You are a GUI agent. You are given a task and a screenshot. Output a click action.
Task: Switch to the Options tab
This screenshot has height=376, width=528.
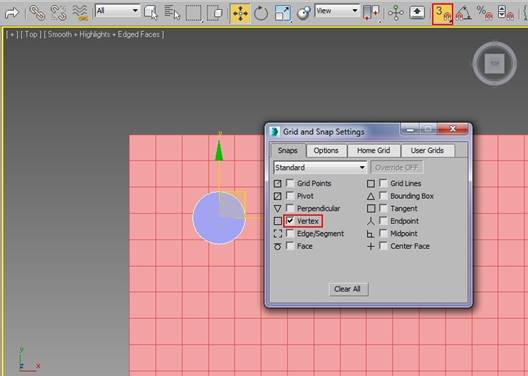(x=326, y=150)
